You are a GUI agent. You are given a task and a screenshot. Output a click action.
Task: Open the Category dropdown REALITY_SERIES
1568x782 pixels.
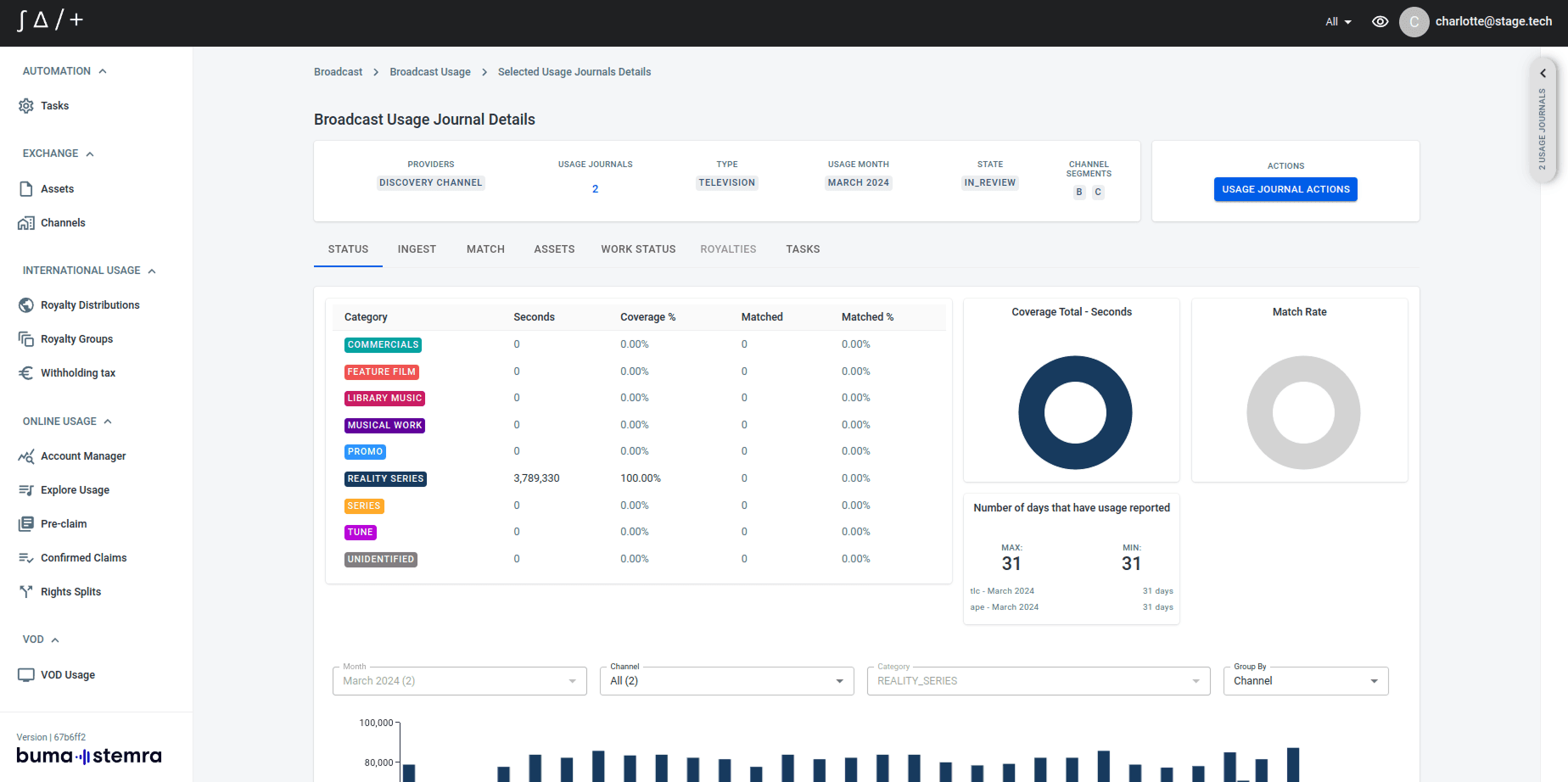tap(1039, 681)
